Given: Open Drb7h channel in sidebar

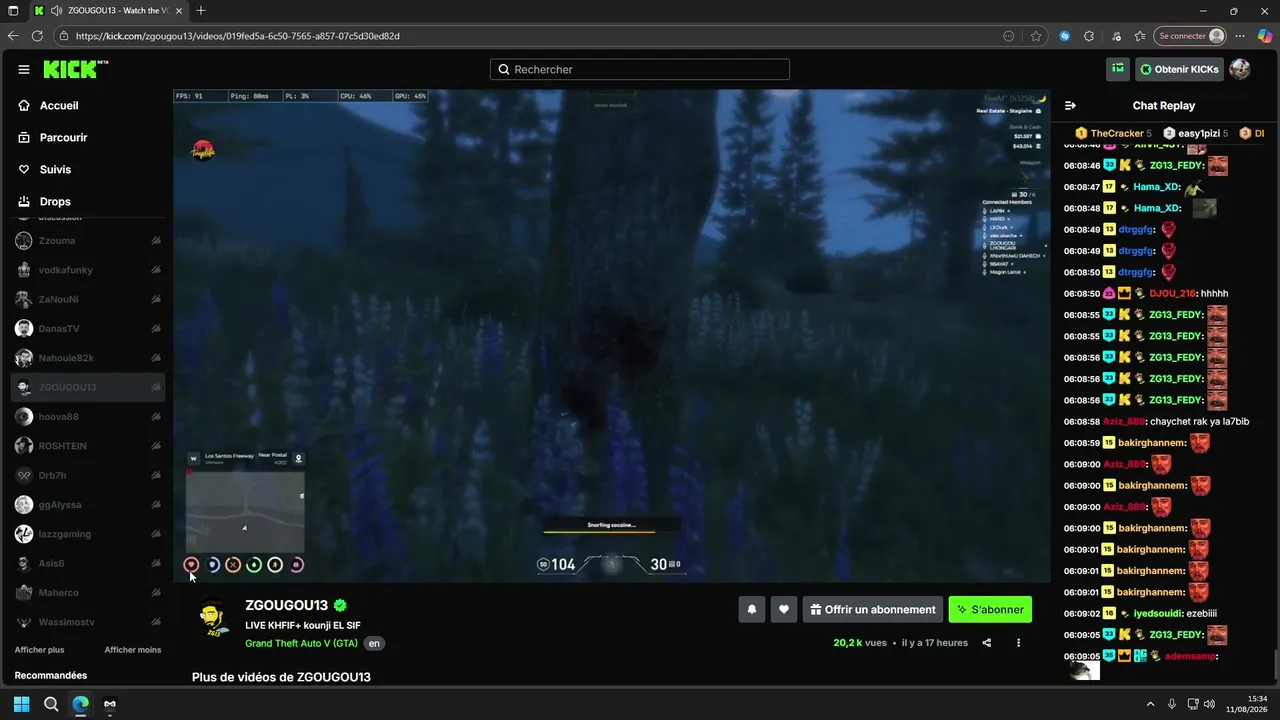Looking at the screenshot, I should point(88,476).
